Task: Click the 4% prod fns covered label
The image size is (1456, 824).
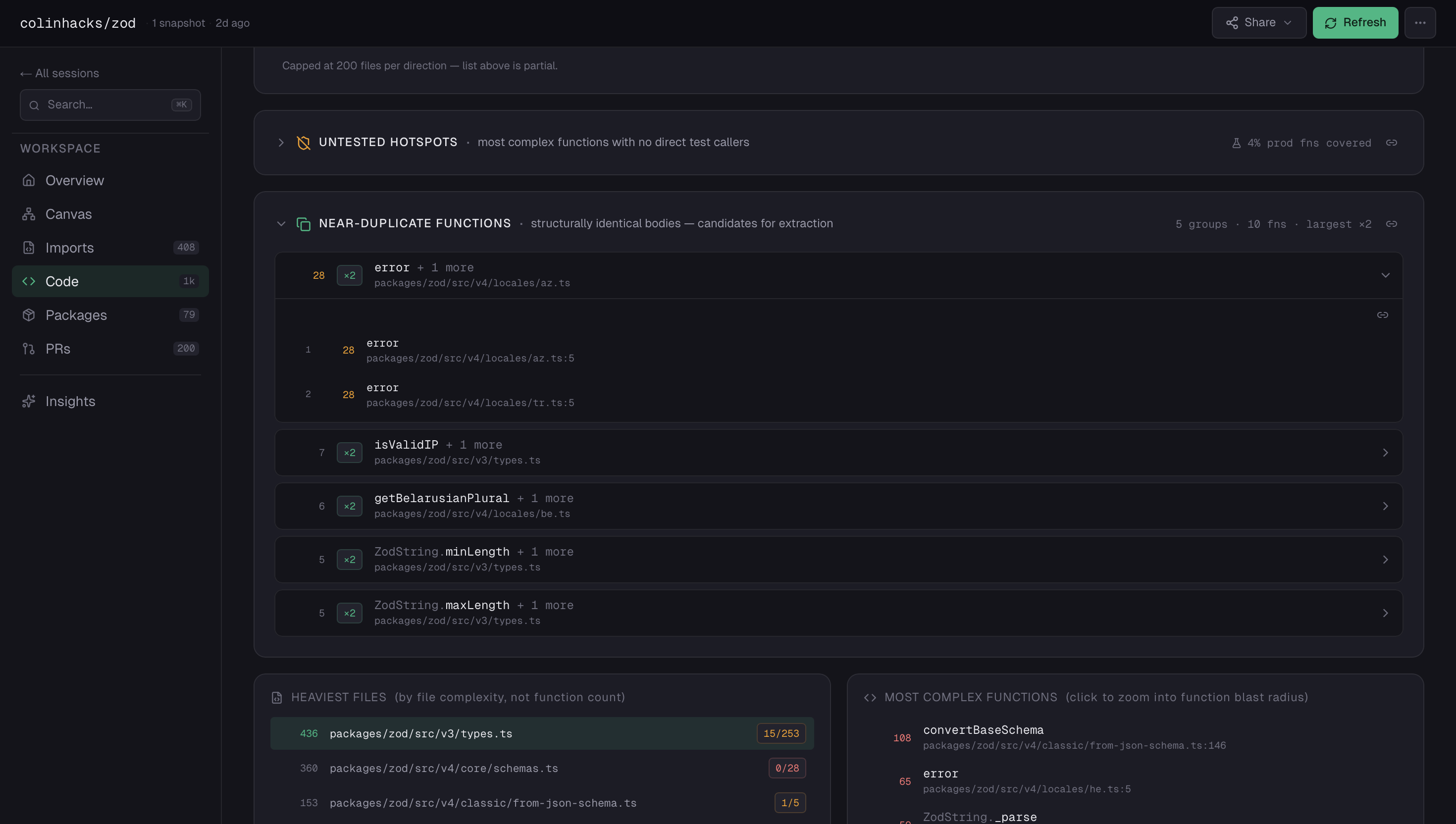Action: (1309, 143)
